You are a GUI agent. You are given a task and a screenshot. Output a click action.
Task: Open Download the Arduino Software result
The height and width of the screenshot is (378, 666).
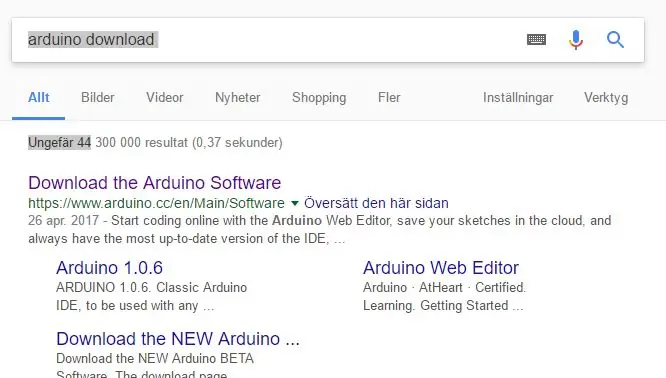pyautogui.click(x=155, y=183)
